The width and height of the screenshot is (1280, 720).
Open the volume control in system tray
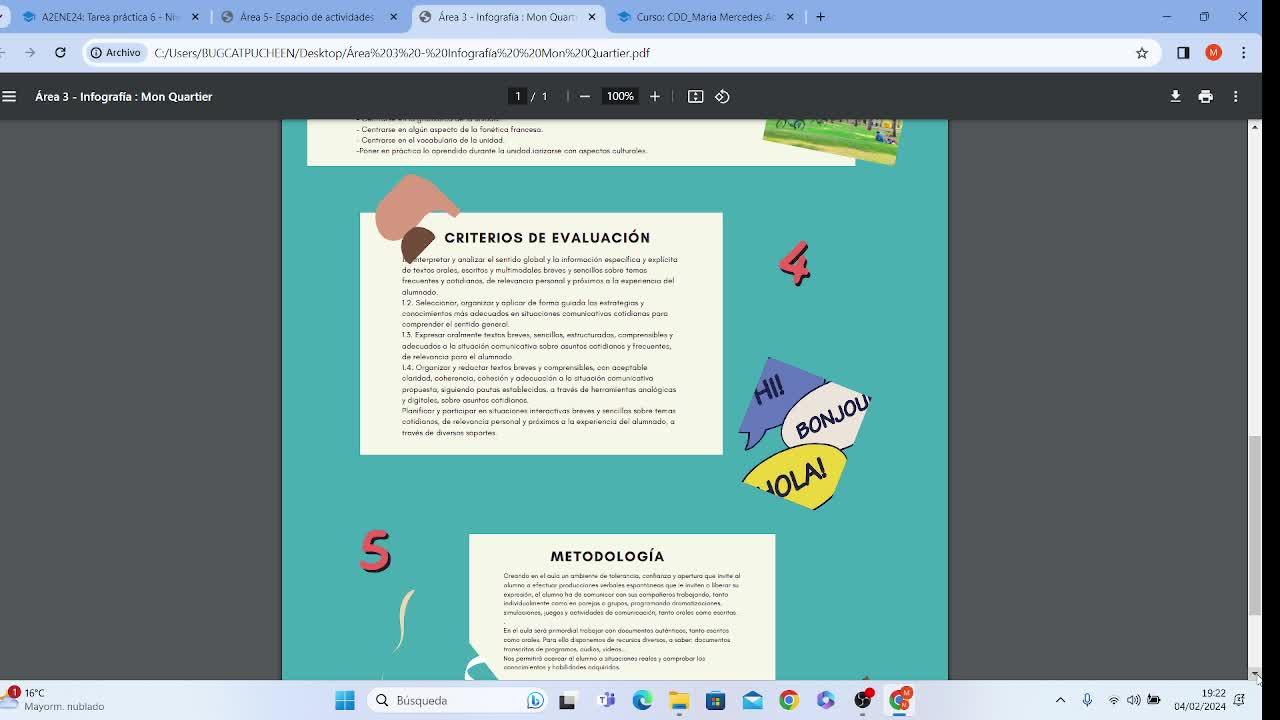1133,700
